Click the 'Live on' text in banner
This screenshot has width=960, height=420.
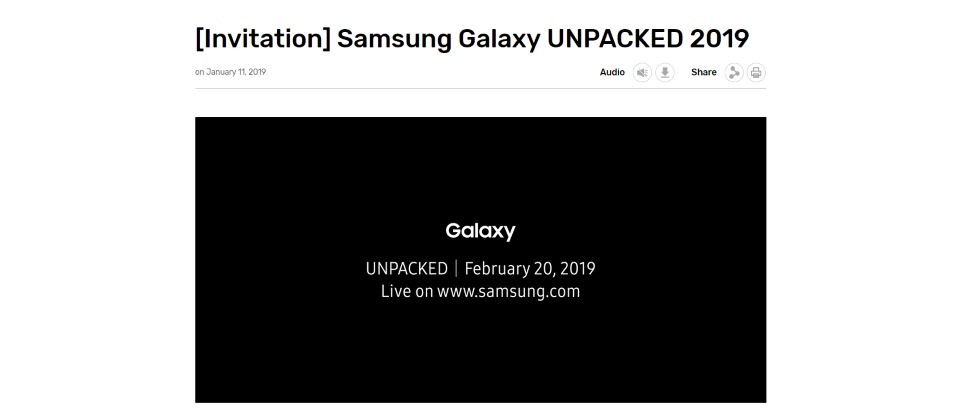point(407,291)
